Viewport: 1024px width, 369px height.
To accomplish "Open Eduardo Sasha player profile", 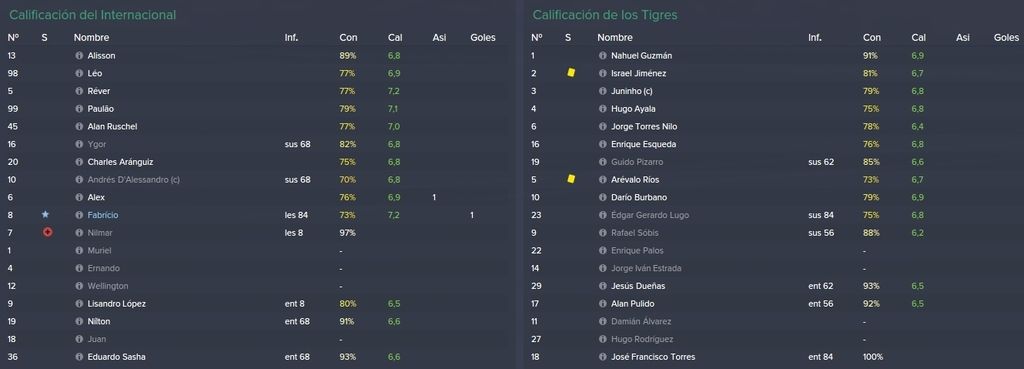I will (116, 357).
